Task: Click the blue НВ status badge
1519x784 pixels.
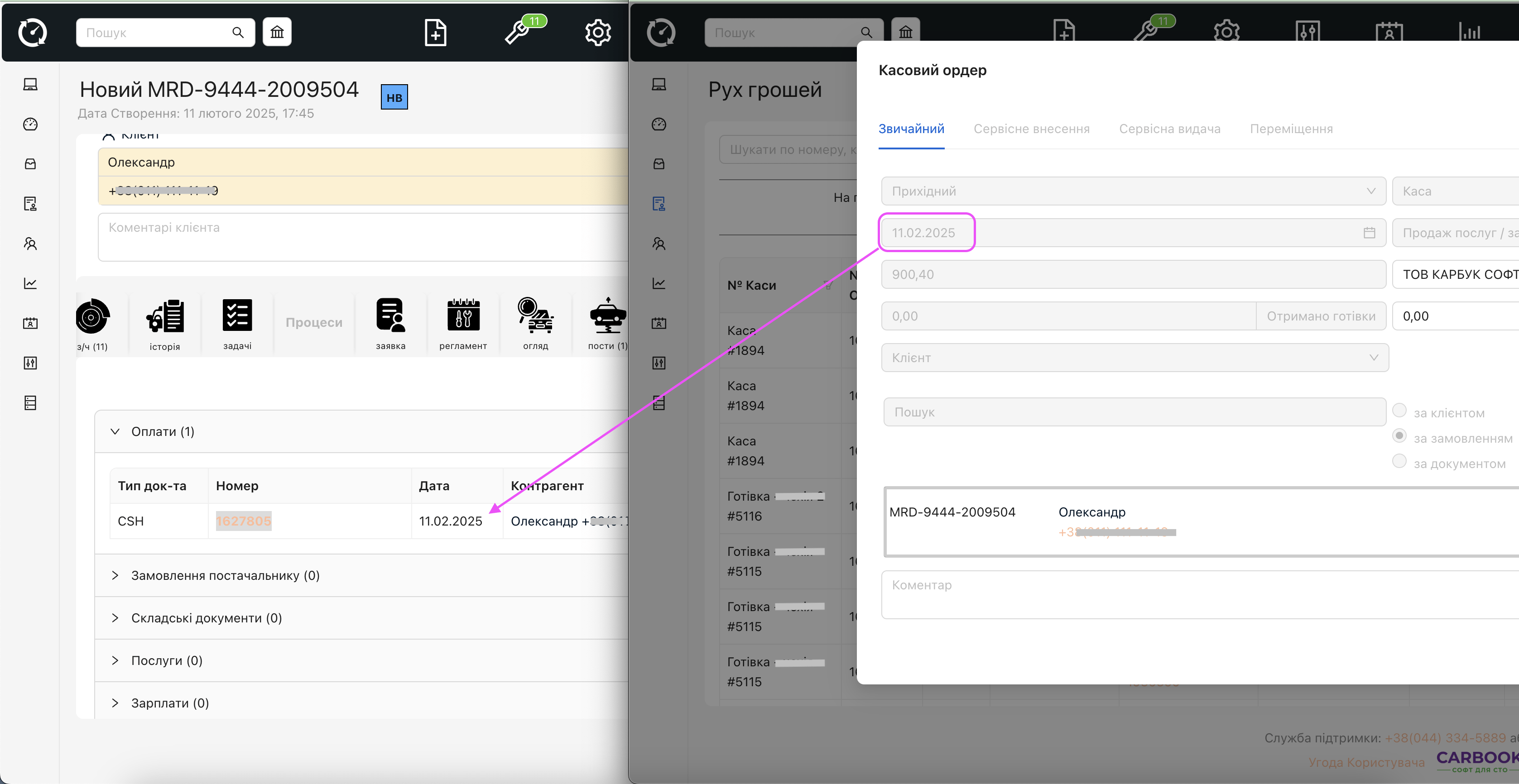Action: pyautogui.click(x=394, y=97)
